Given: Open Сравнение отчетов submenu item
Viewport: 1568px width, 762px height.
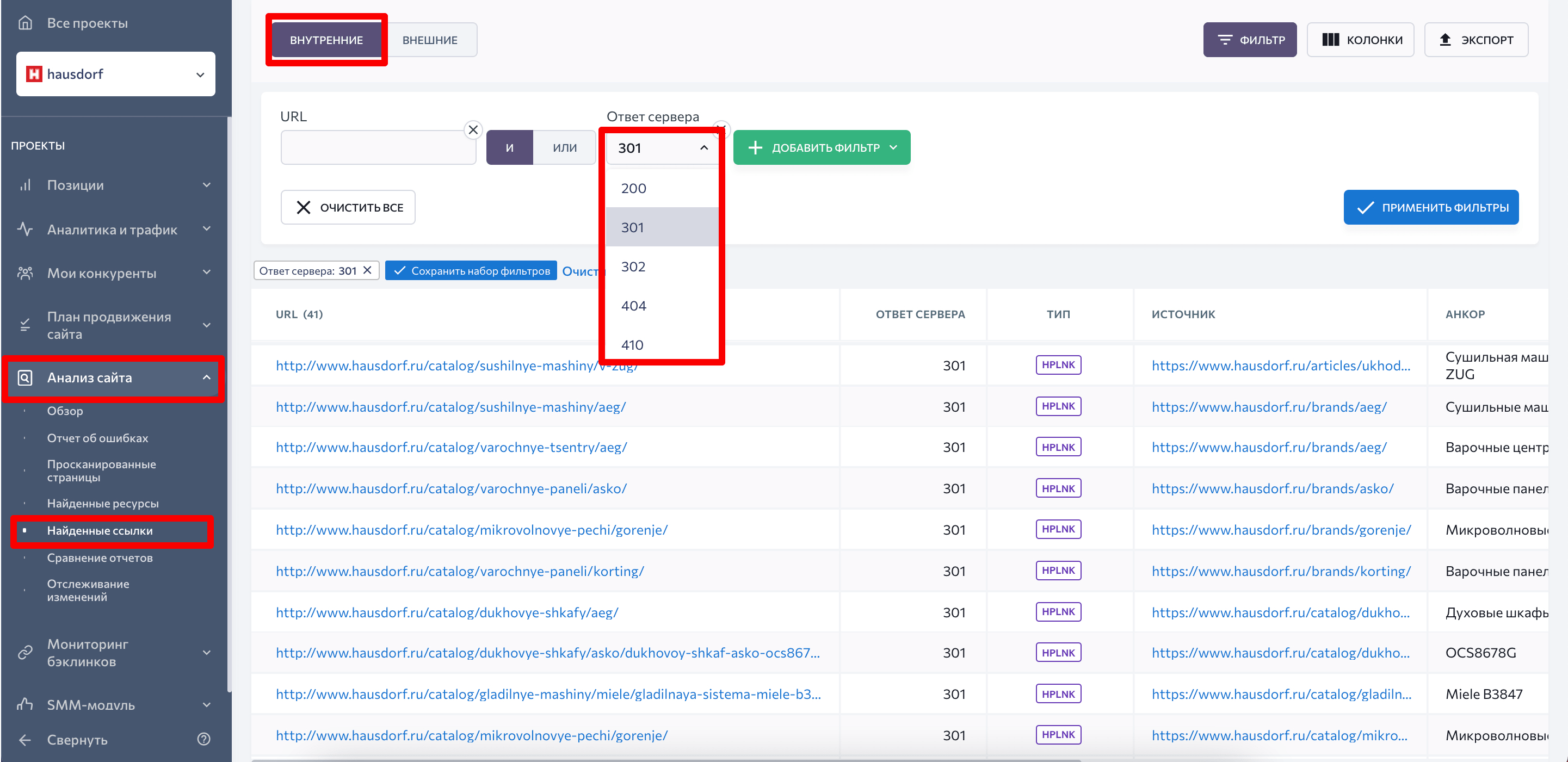Looking at the screenshot, I should tap(100, 558).
